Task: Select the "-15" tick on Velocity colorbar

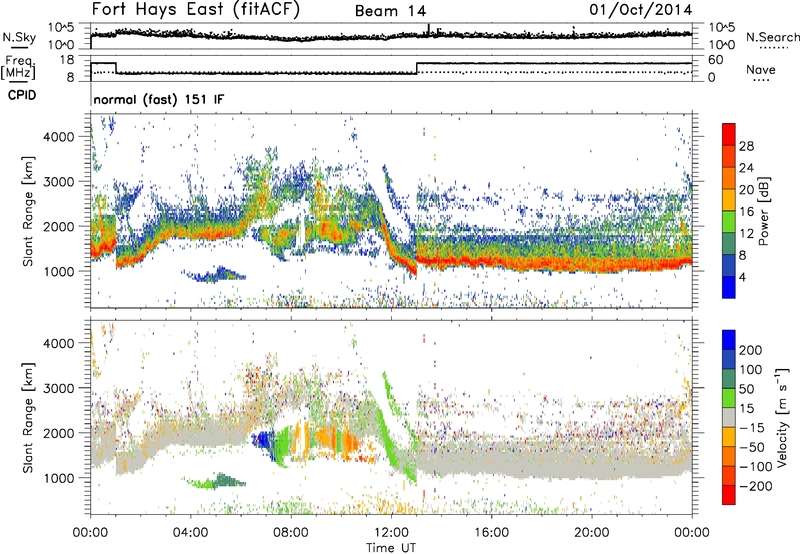Action: click(x=752, y=428)
